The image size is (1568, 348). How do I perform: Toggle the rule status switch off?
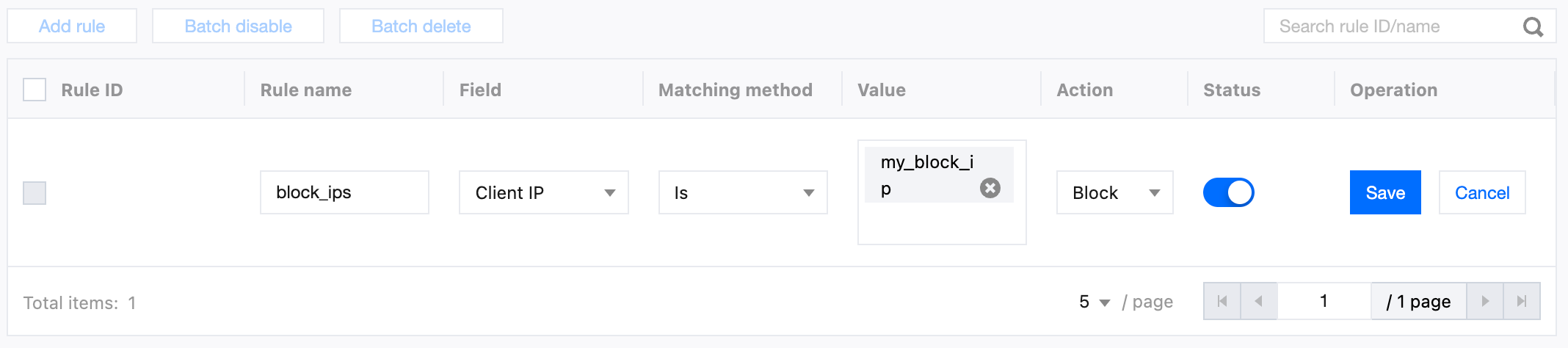coord(1228,192)
